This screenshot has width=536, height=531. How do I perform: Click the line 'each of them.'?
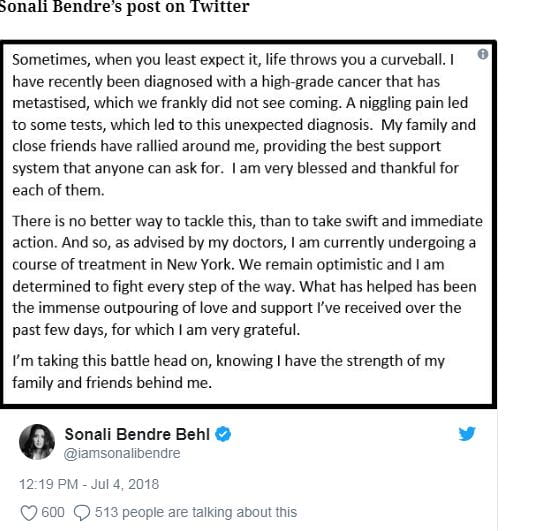point(58,190)
